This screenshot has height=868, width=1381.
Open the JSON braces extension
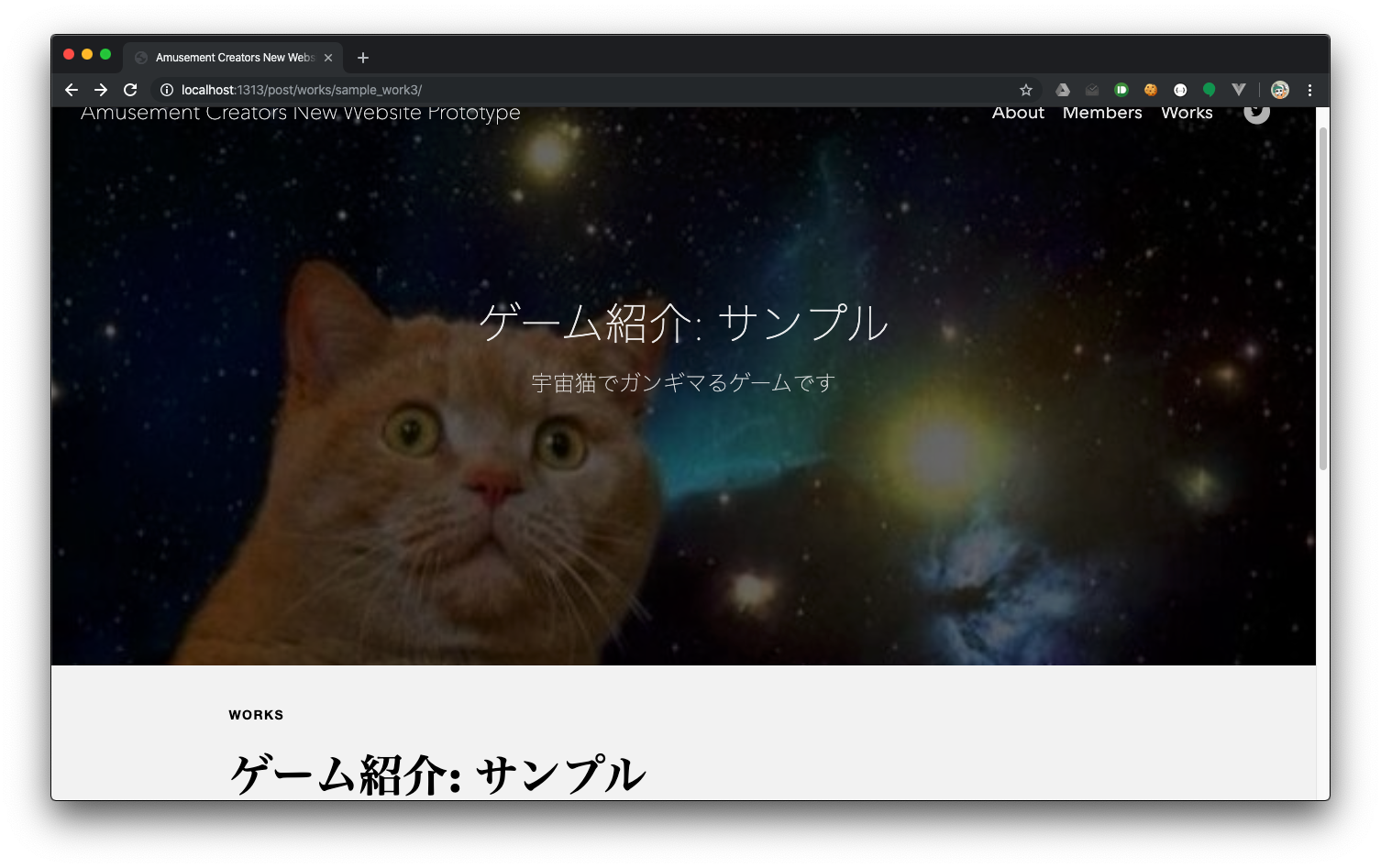pos(1180,90)
